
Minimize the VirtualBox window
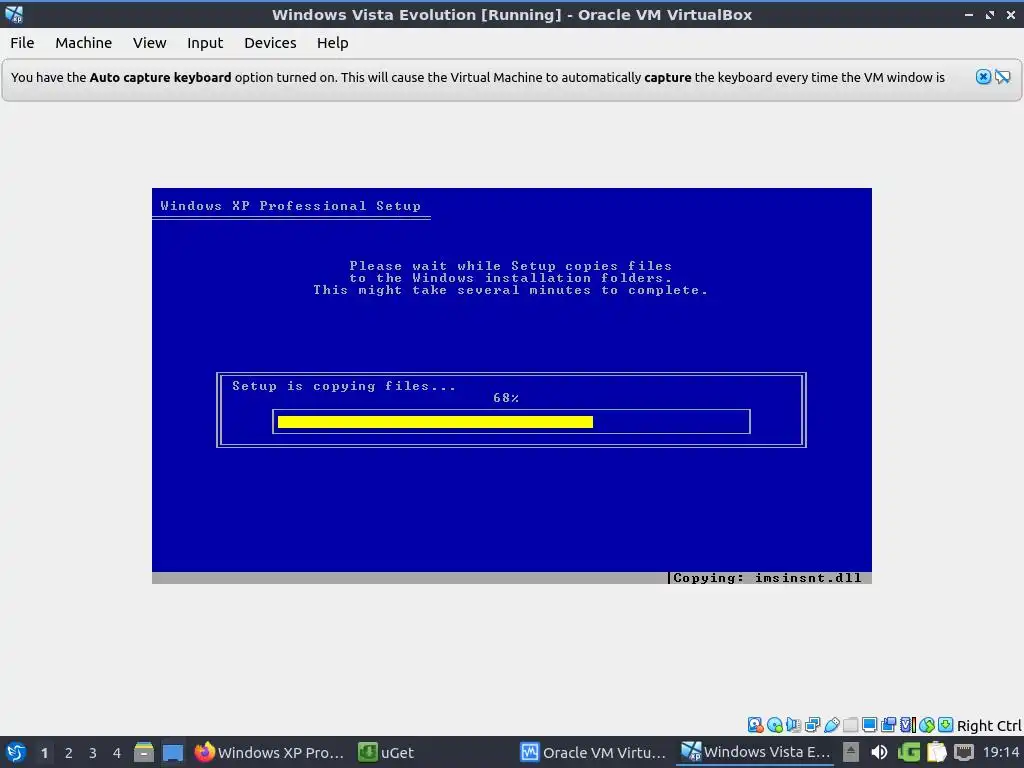[x=969, y=14]
